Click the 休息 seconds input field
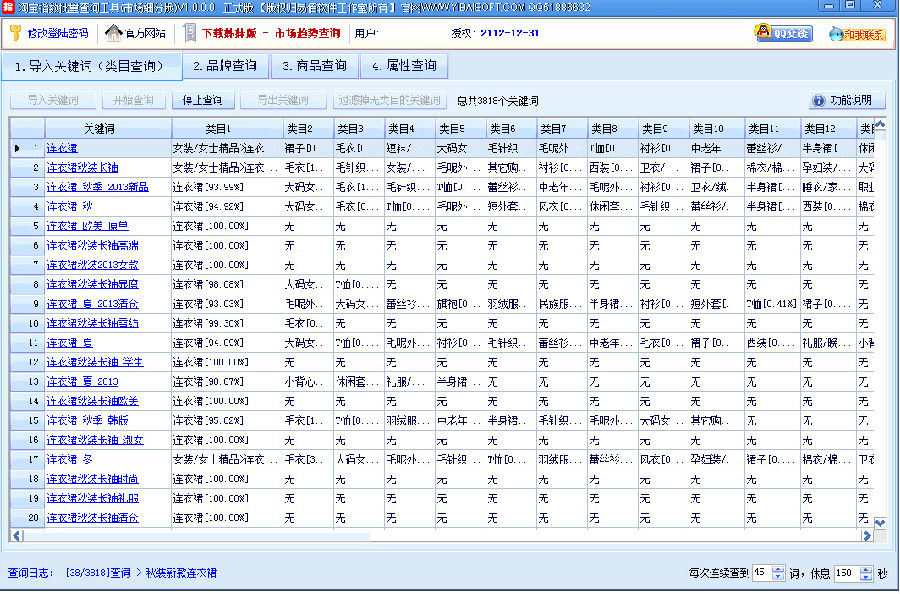The width and height of the screenshot is (900, 594). (x=844, y=573)
